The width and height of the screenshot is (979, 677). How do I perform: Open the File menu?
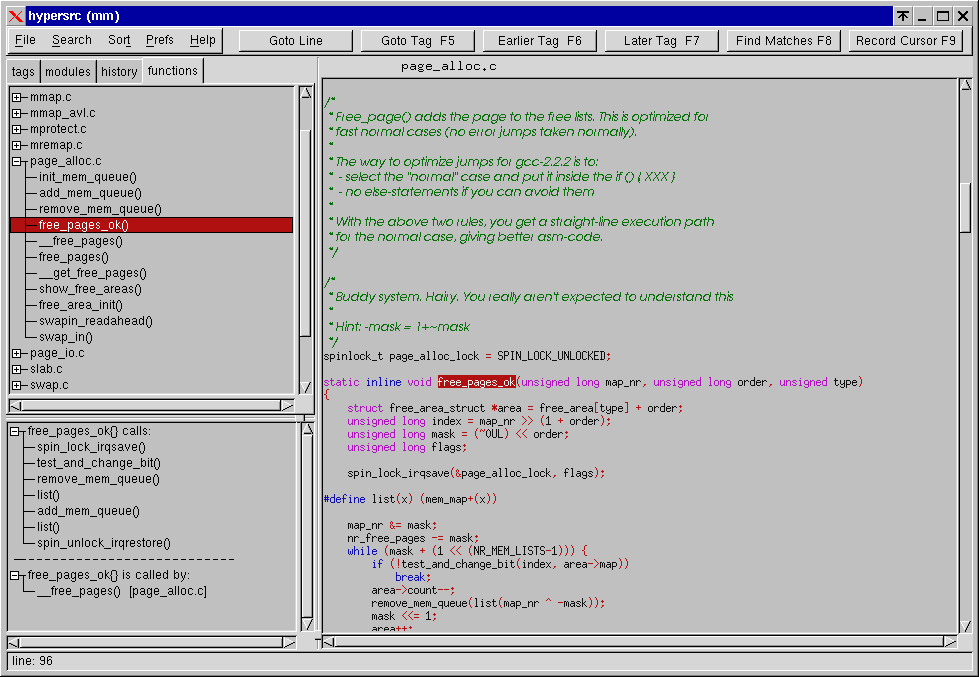click(25, 40)
